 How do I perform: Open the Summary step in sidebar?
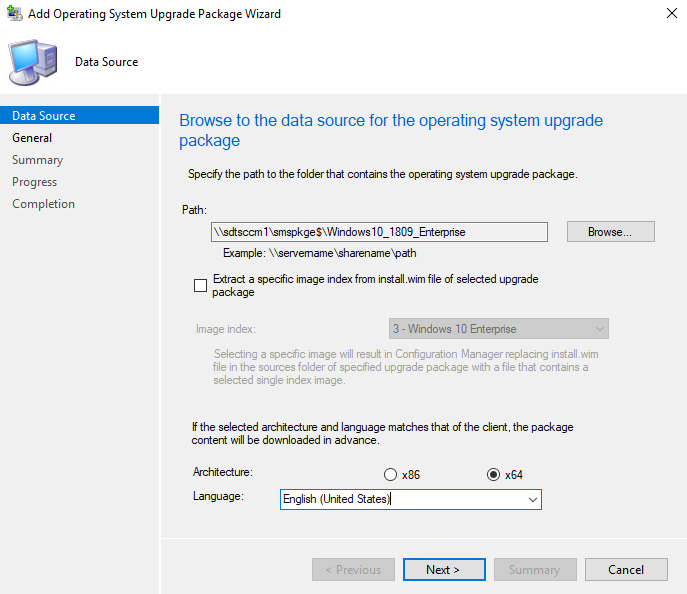click(38, 159)
